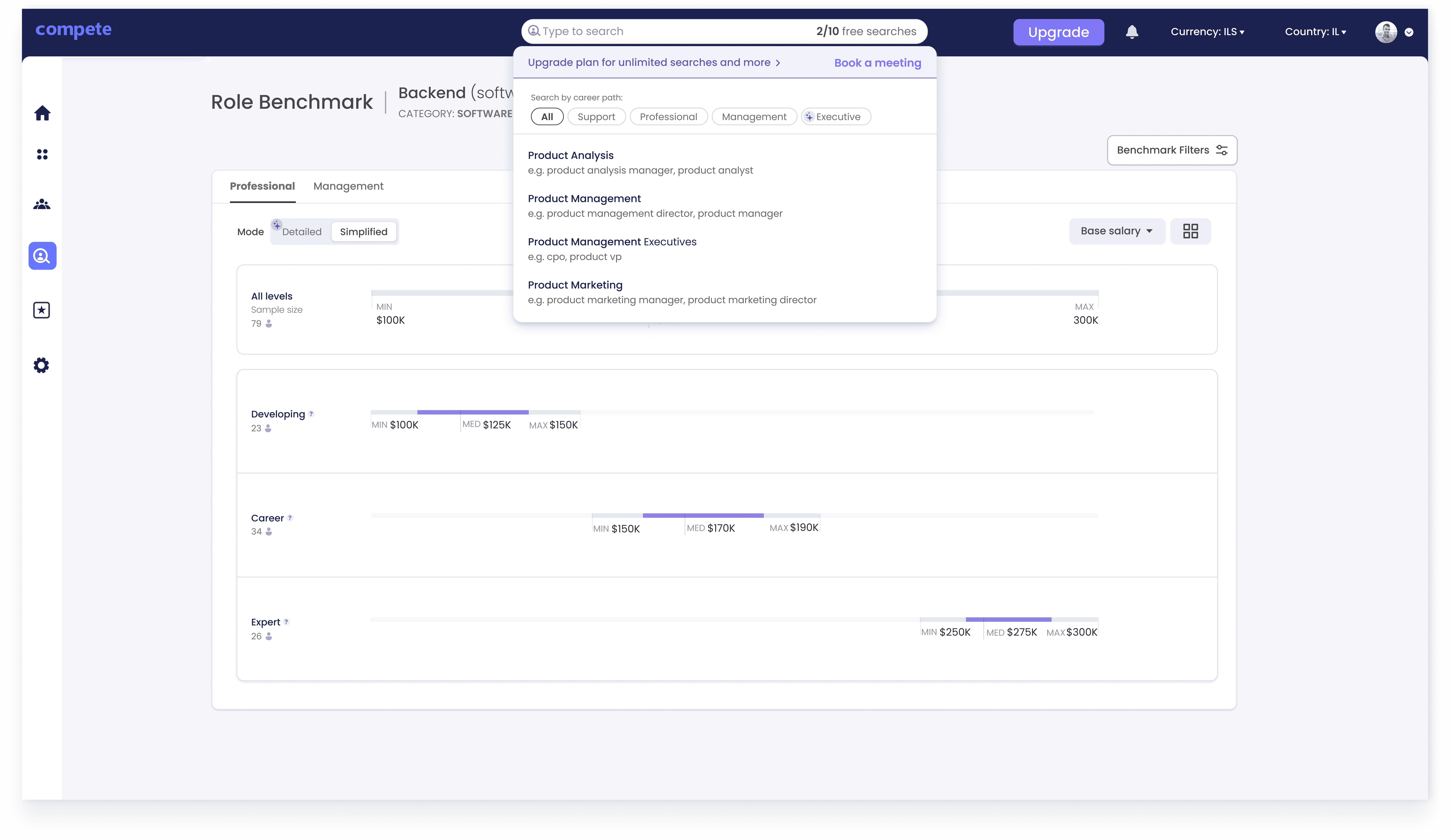Open the starred favorites sidebar icon
Image resolution: width=1450 pixels, height=840 pixels.
[x=41, y=310]
